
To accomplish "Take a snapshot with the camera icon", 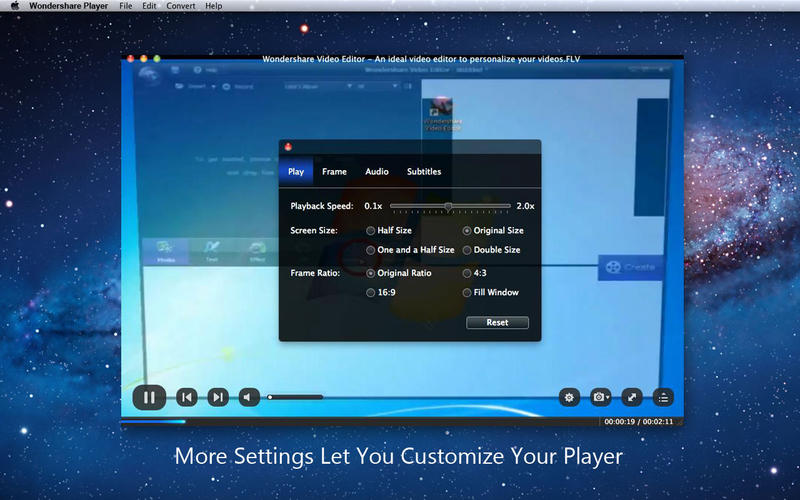I will (600, 397).
